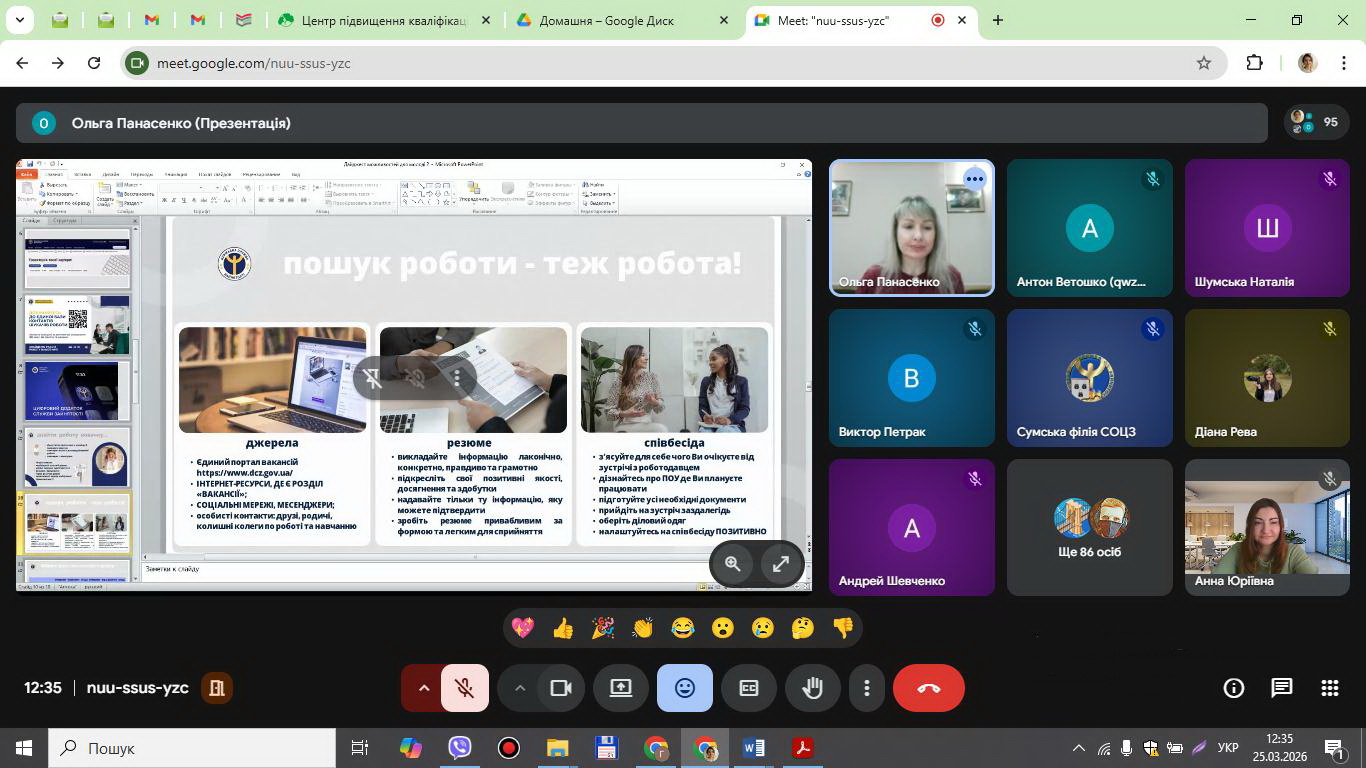Unmute the microphone button
Image resolution: width=1366 pixels, height=768 pixels.
point(464,688)
